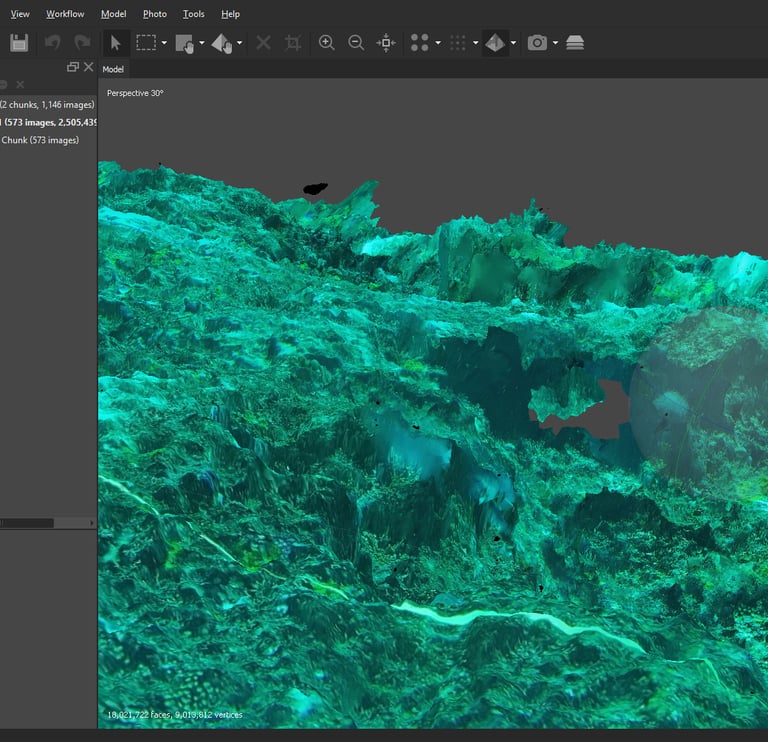
Task: Click the stacked layers icon in toolbar
Action: pyautogui.click(x=575, y=43)
